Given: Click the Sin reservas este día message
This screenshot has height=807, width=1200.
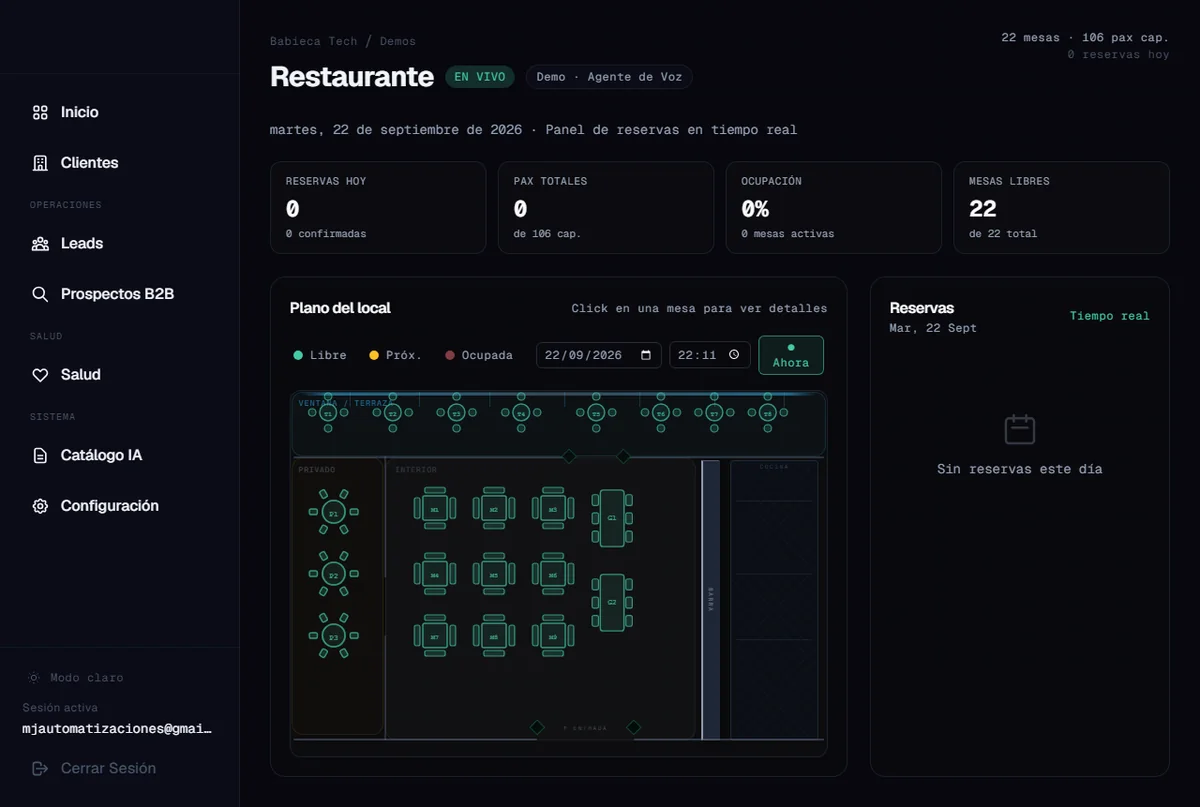Looking at the screenshot, I should (1020, 469).
